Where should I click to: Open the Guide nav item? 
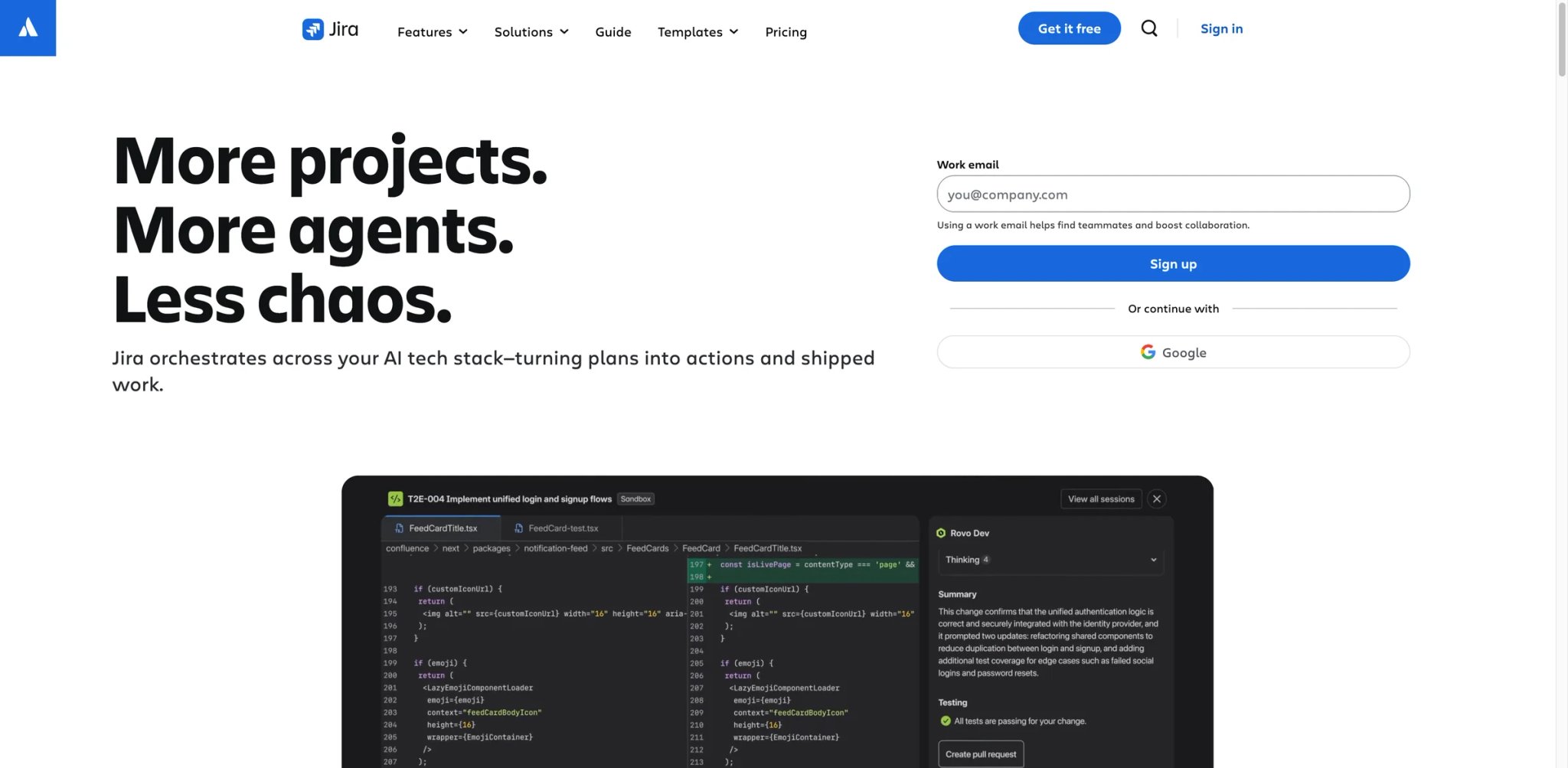613,31
